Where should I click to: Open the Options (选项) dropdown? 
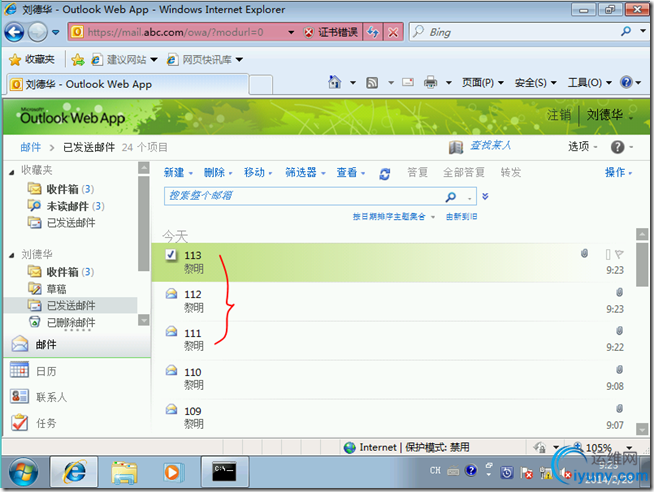click(583, 146)
